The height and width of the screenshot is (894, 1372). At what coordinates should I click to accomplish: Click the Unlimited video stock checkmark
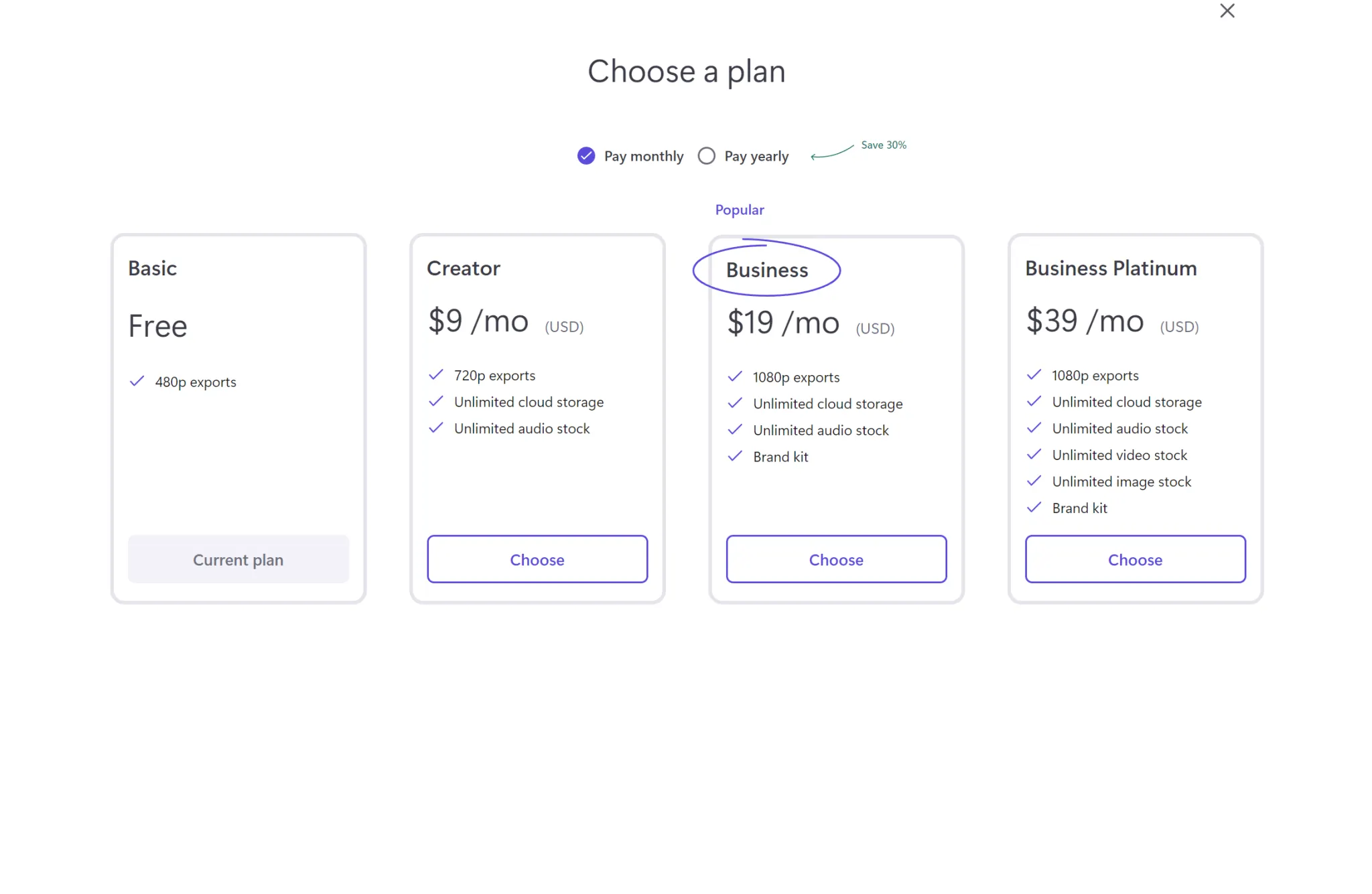coord(1034,454)
